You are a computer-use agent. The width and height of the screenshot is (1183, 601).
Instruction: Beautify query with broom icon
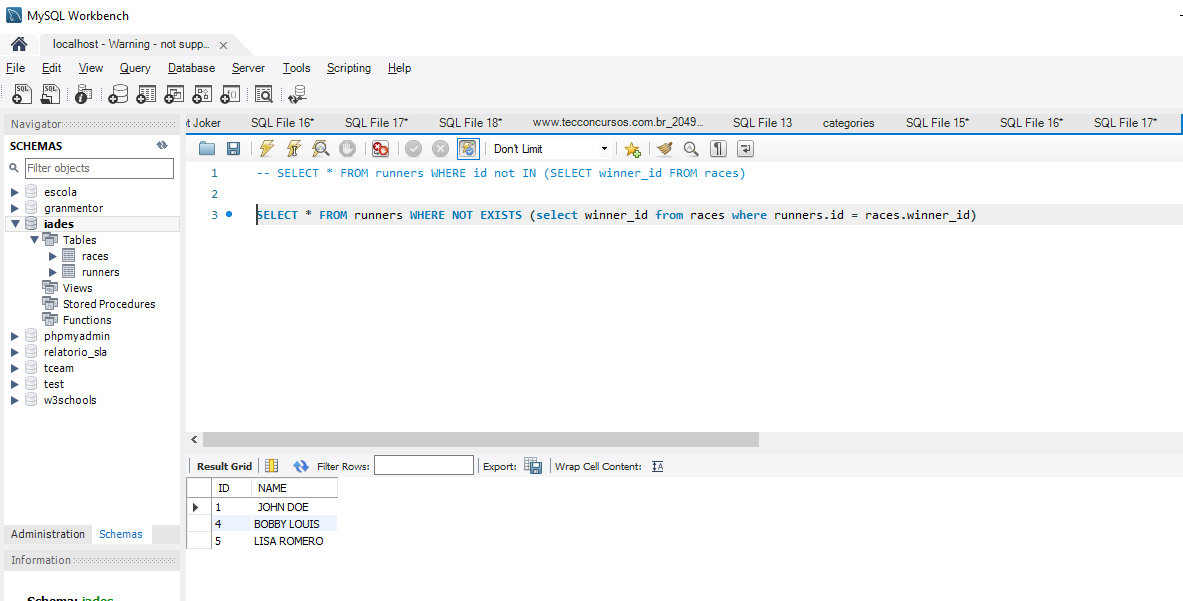664,149
